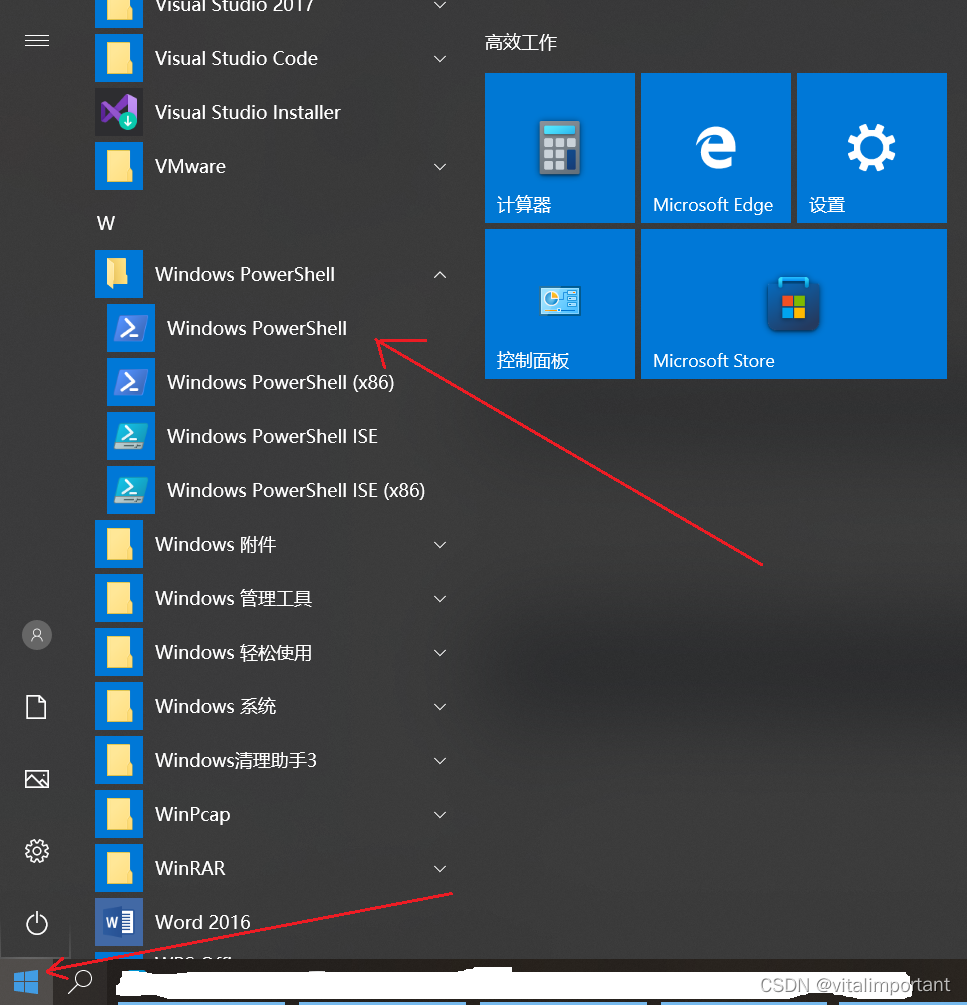Viewport: 967px width, 1005px height.
Task: Open the Documents icon in Start sidebar
Action: 37,707
